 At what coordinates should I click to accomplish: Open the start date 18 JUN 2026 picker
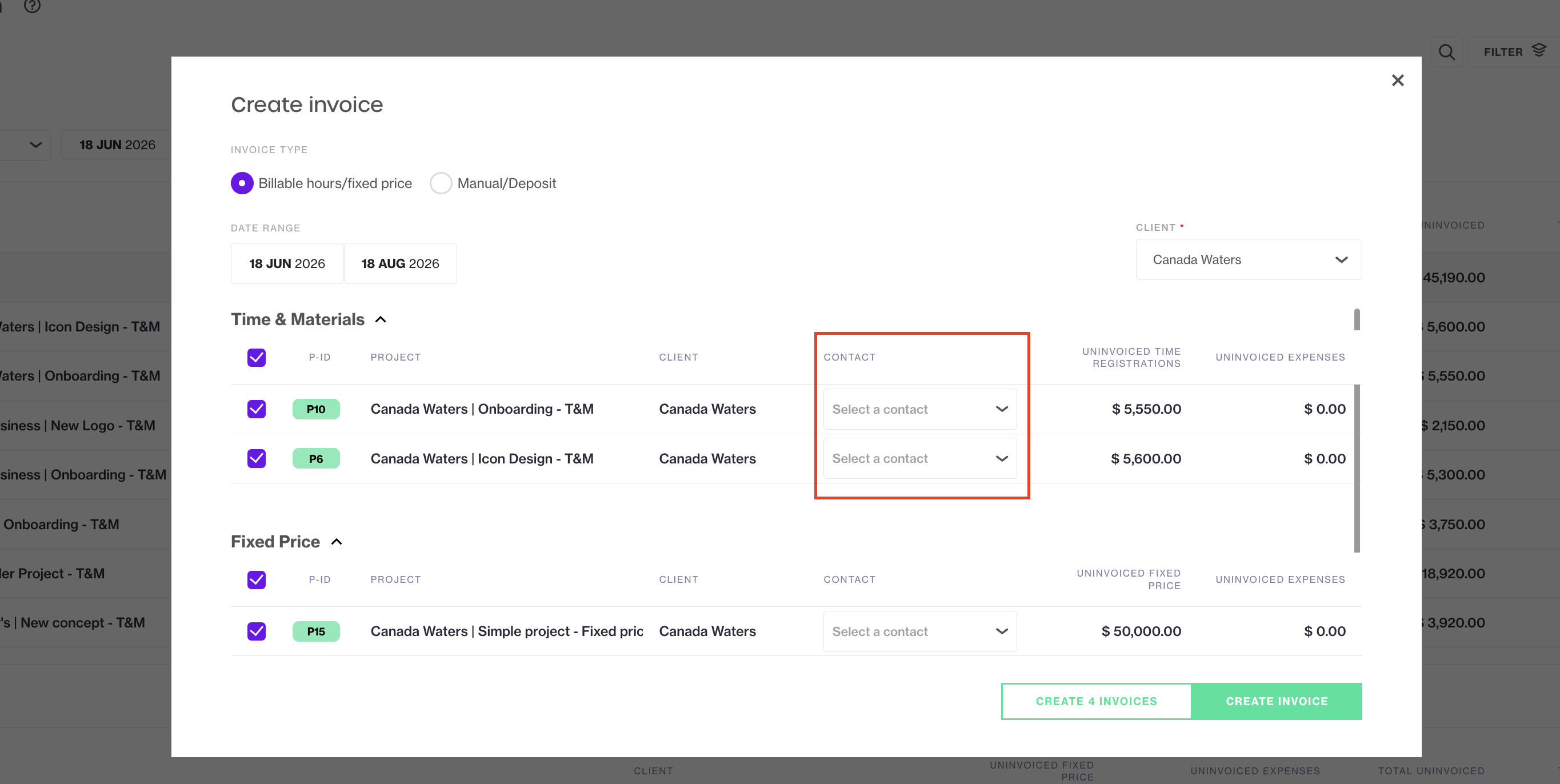coord(287,263)
